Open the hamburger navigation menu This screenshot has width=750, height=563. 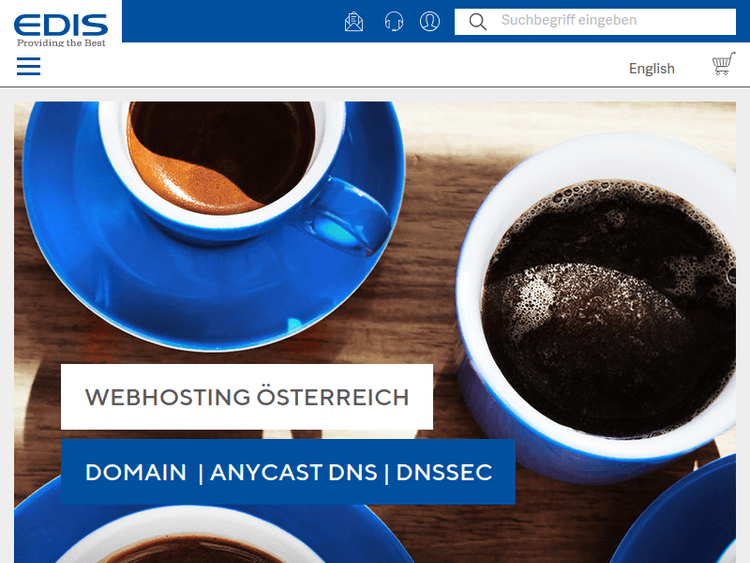tap(28, 66)
